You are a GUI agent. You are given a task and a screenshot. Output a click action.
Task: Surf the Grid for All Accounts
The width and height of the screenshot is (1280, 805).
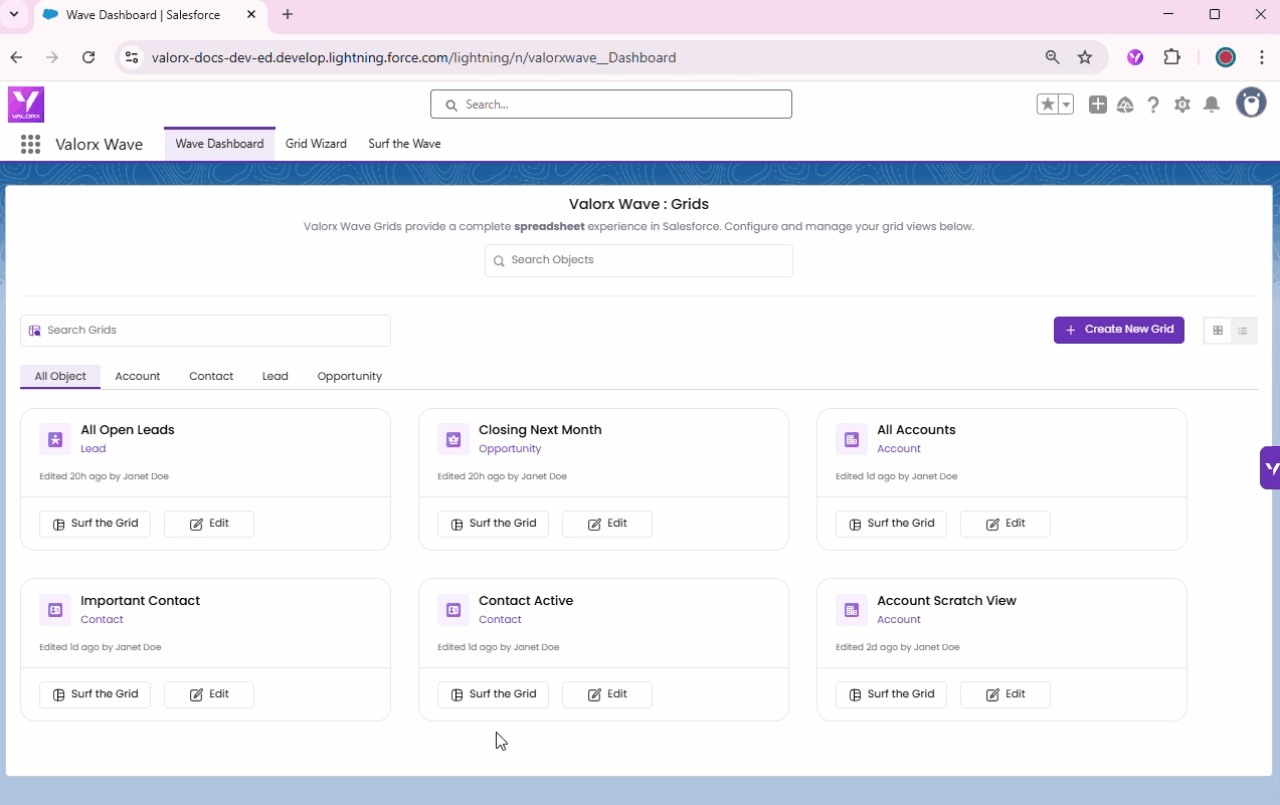coord(891,524)
